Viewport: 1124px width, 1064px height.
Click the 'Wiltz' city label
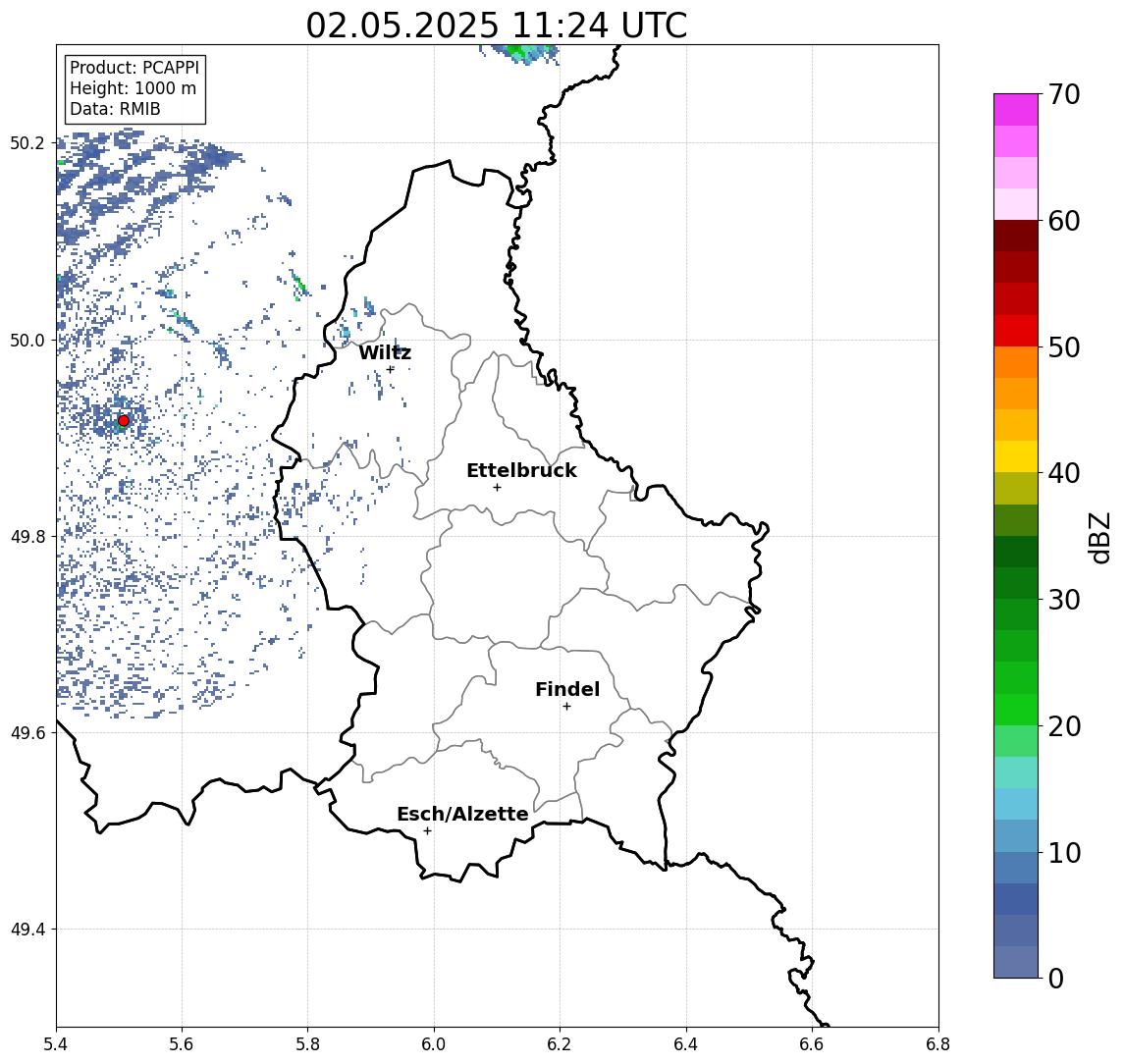tap(385, 352)
